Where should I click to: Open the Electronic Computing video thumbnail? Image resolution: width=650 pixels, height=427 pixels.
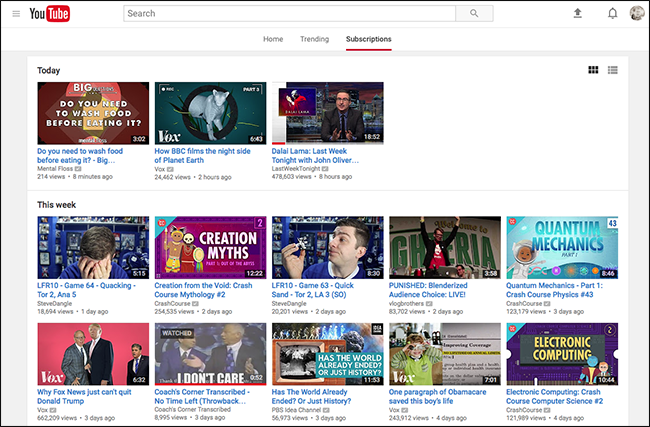[x=562, y=354]
